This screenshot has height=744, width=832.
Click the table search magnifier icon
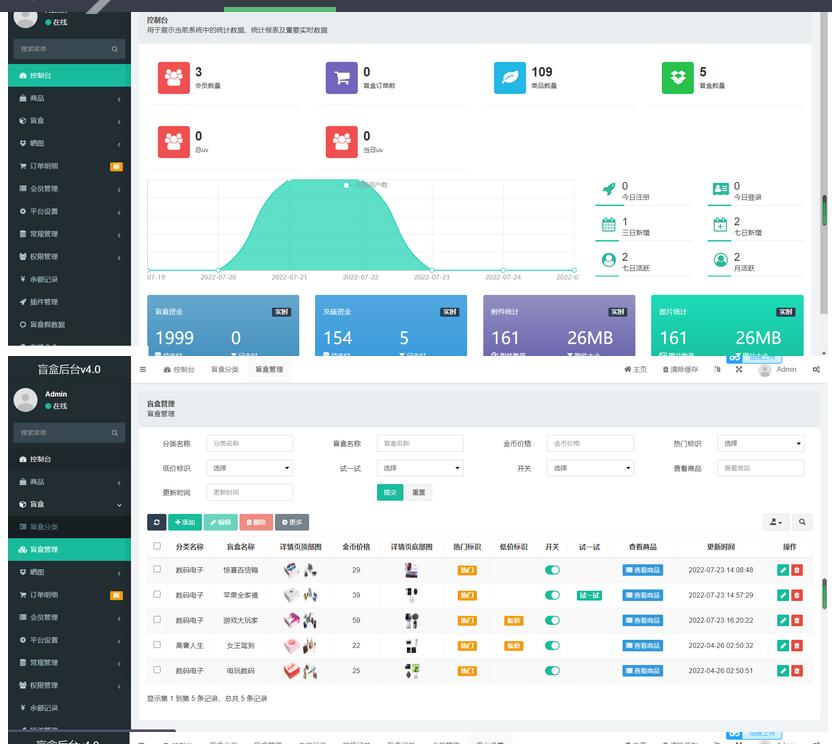pyautogui.click(x=801, y=522)
